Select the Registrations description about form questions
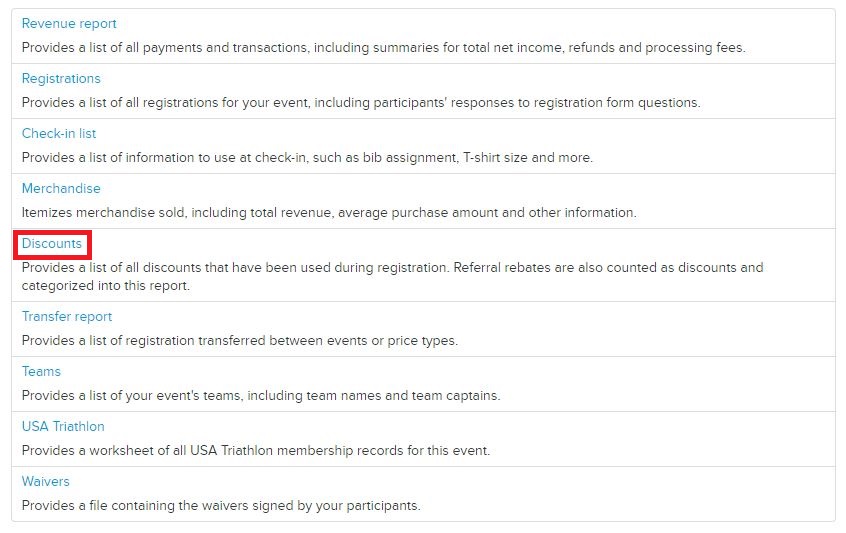Image resolution: width=846 pixels, height=533 pixels. [x=361, y=103]
